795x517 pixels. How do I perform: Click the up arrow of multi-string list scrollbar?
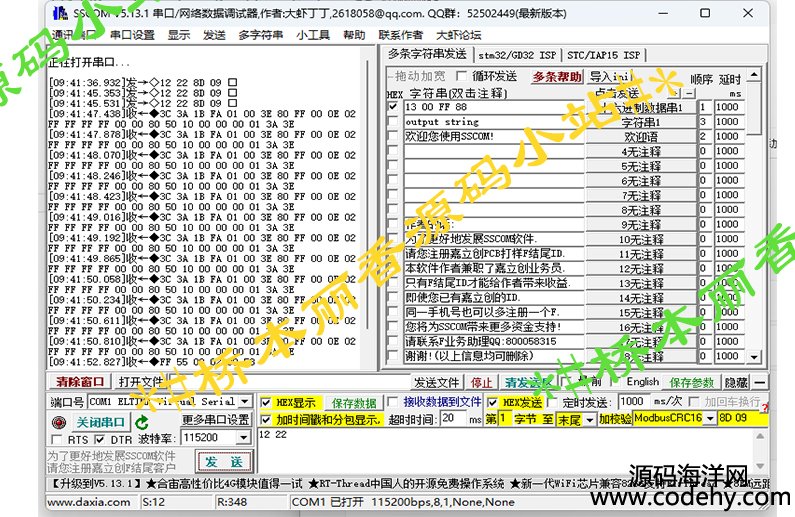click(754, 75)
